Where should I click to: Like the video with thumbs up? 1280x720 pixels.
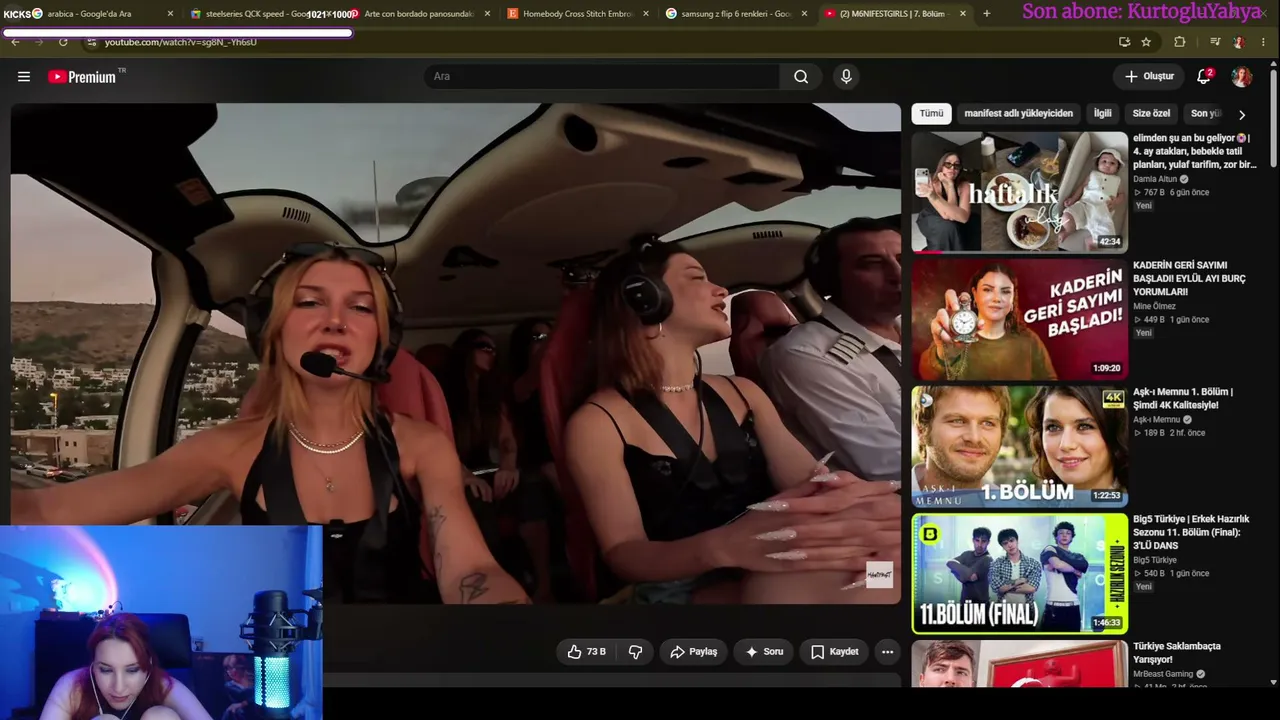pyautogui.click(x=587, y=652)
